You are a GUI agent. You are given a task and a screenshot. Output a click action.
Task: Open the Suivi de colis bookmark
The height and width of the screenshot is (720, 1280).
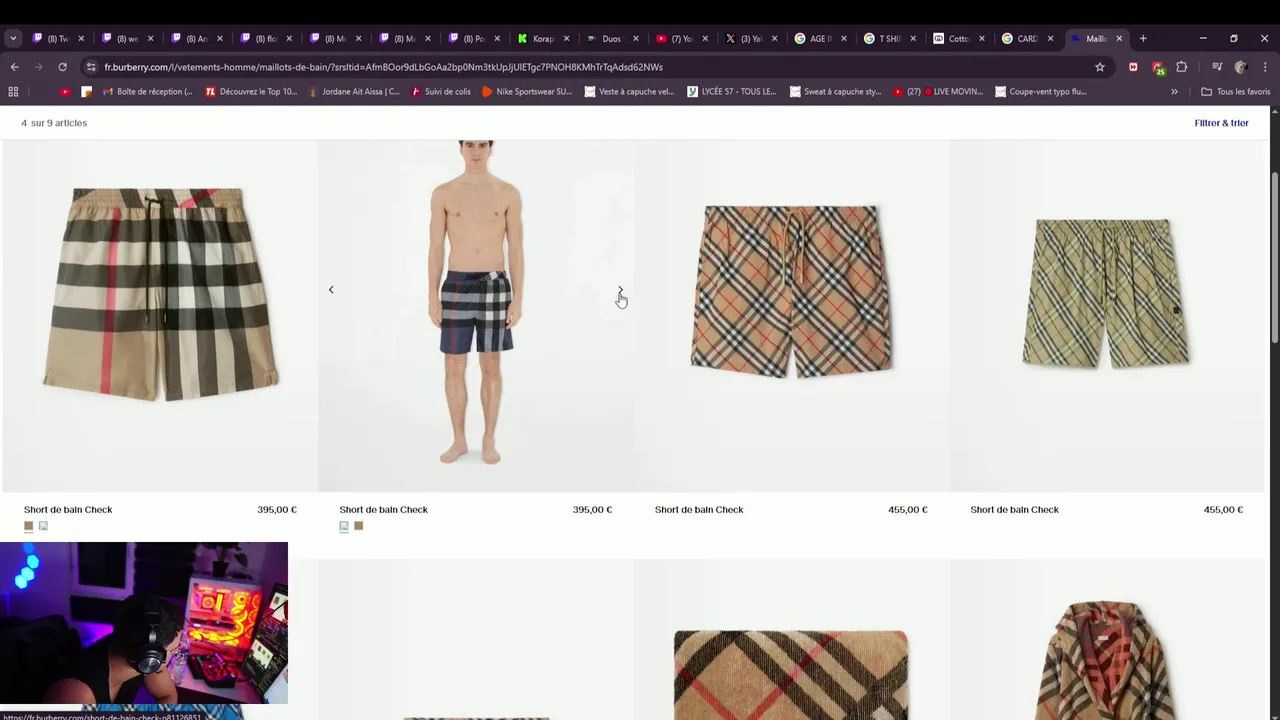(x=440, y=92)
